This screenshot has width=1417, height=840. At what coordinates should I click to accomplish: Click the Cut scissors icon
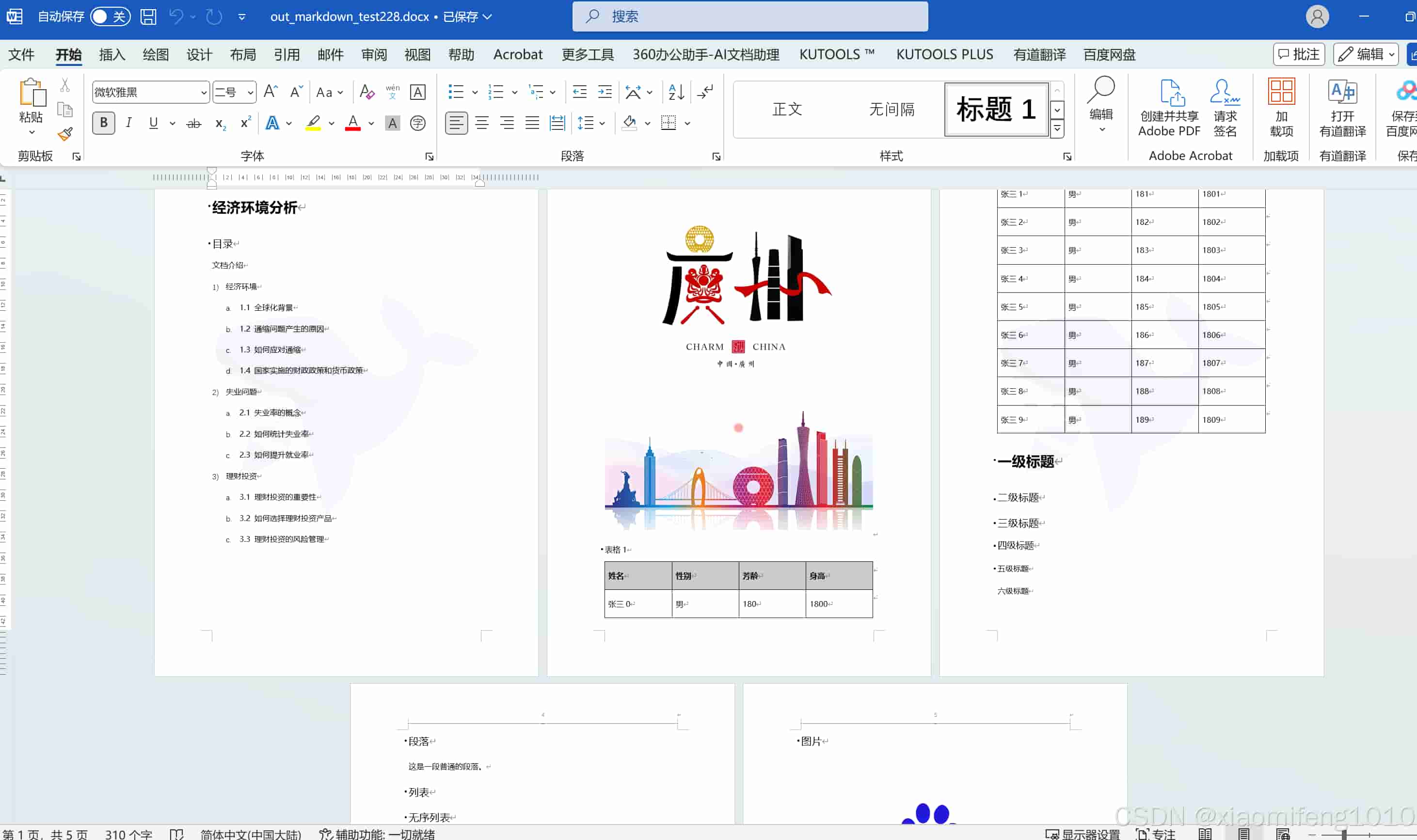(65, 85)
